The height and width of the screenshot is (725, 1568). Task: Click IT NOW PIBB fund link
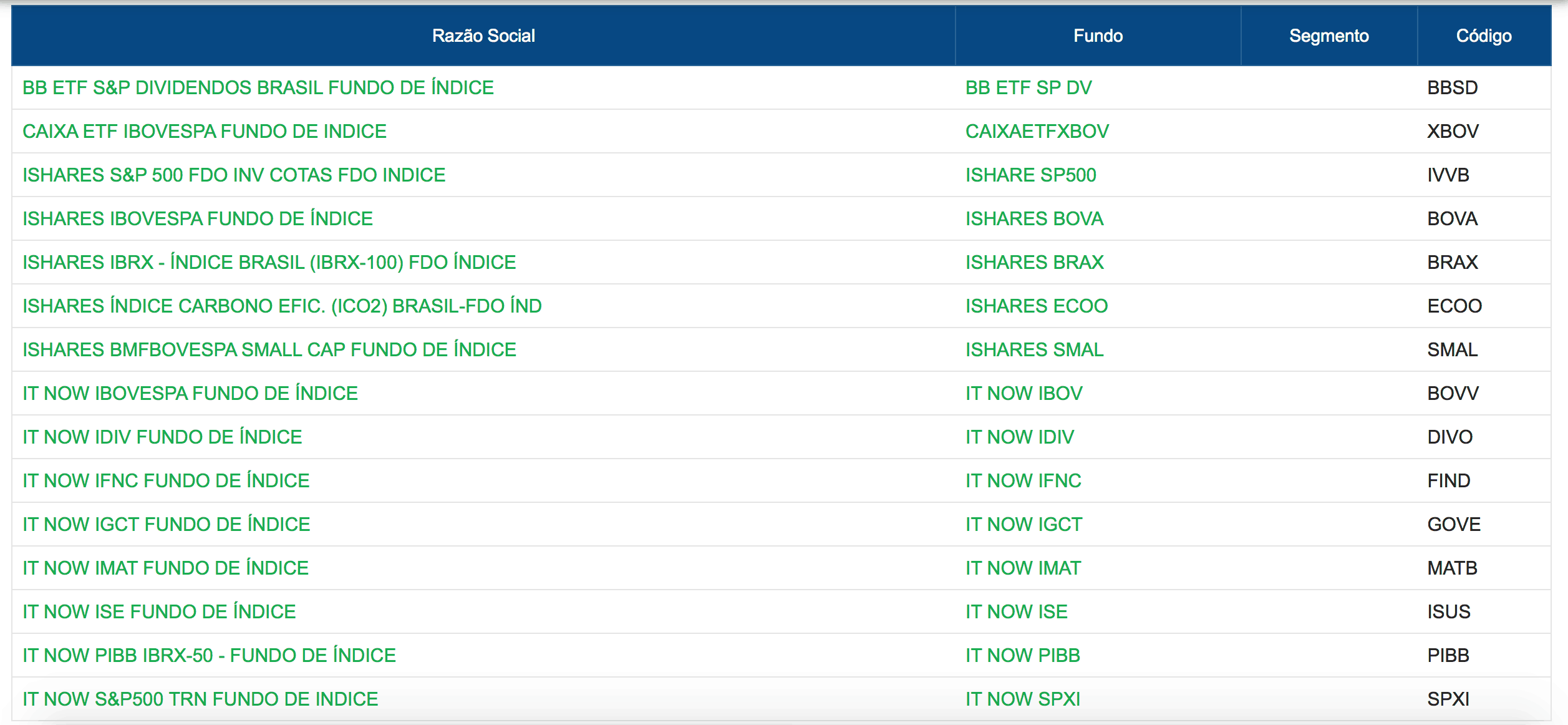tap(1023, 656)
